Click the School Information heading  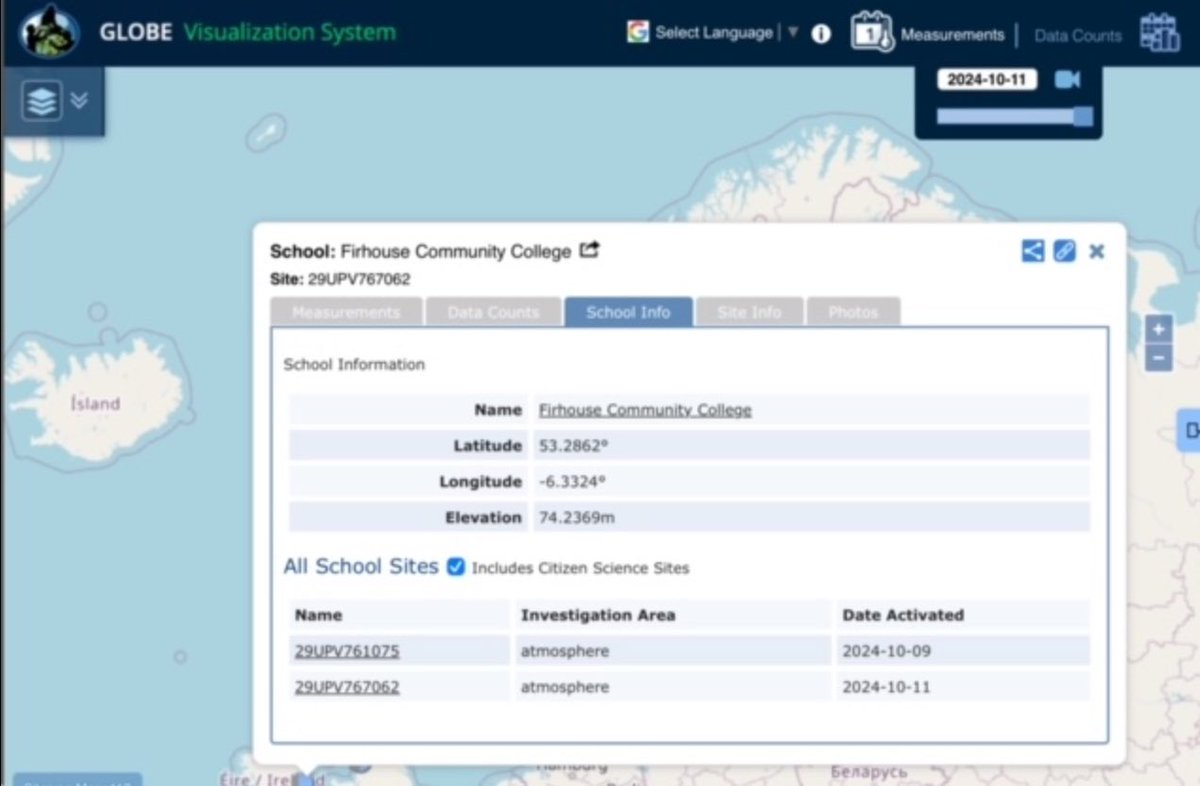(354, 365)
